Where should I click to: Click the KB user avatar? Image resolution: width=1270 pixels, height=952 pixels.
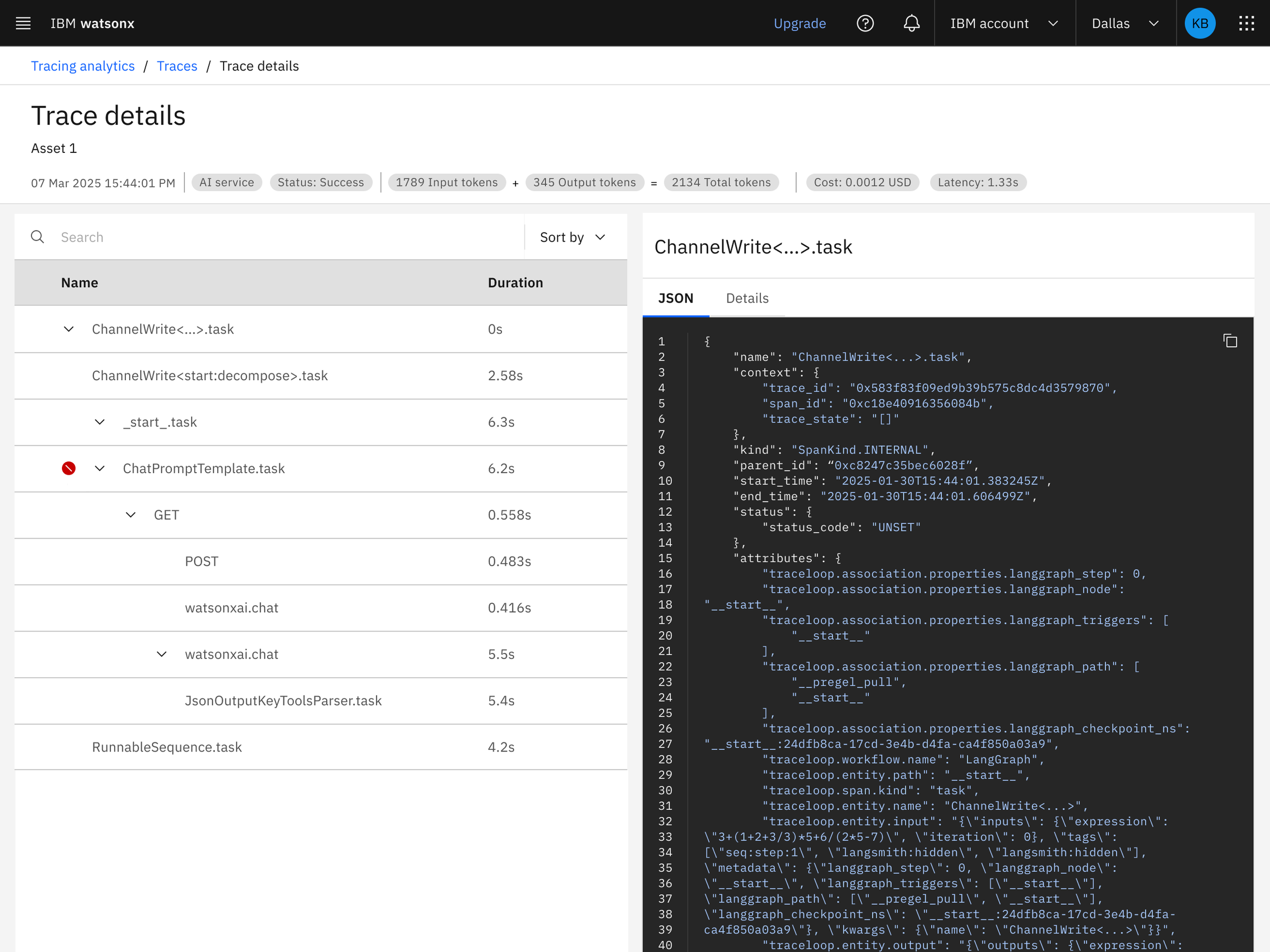(x=1199, y=23)
